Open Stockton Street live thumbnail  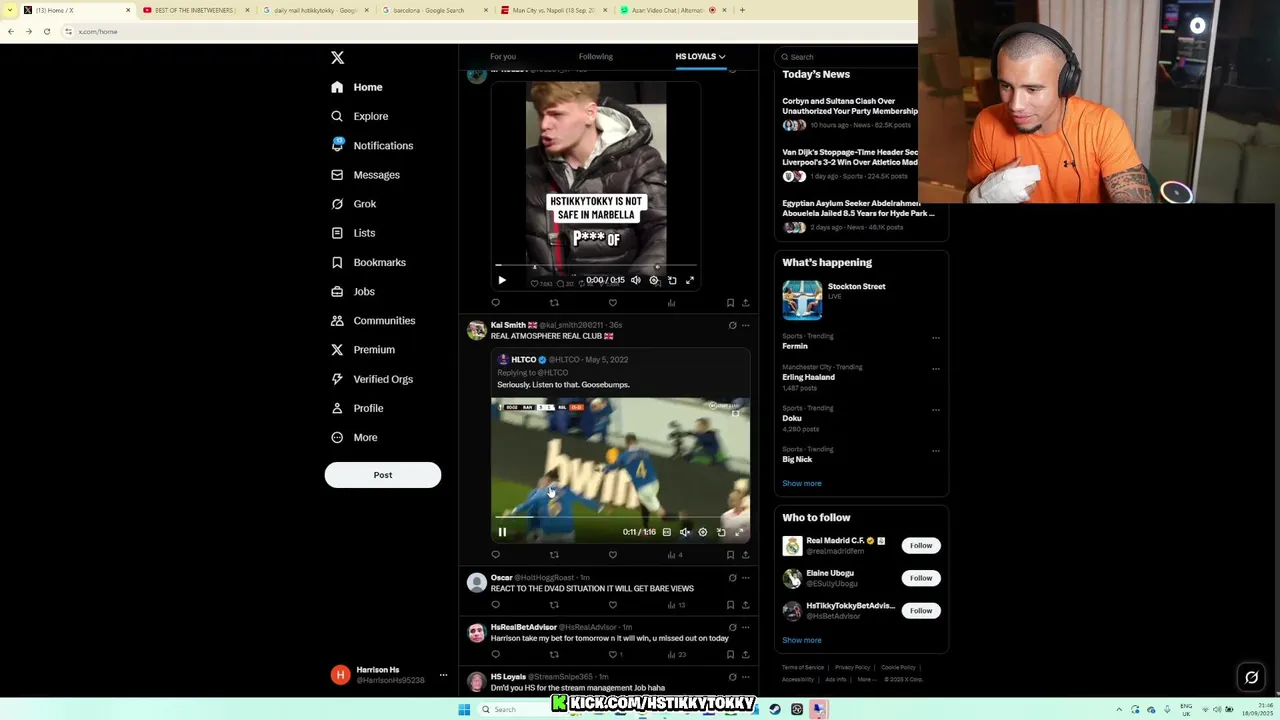click(802, 301)
